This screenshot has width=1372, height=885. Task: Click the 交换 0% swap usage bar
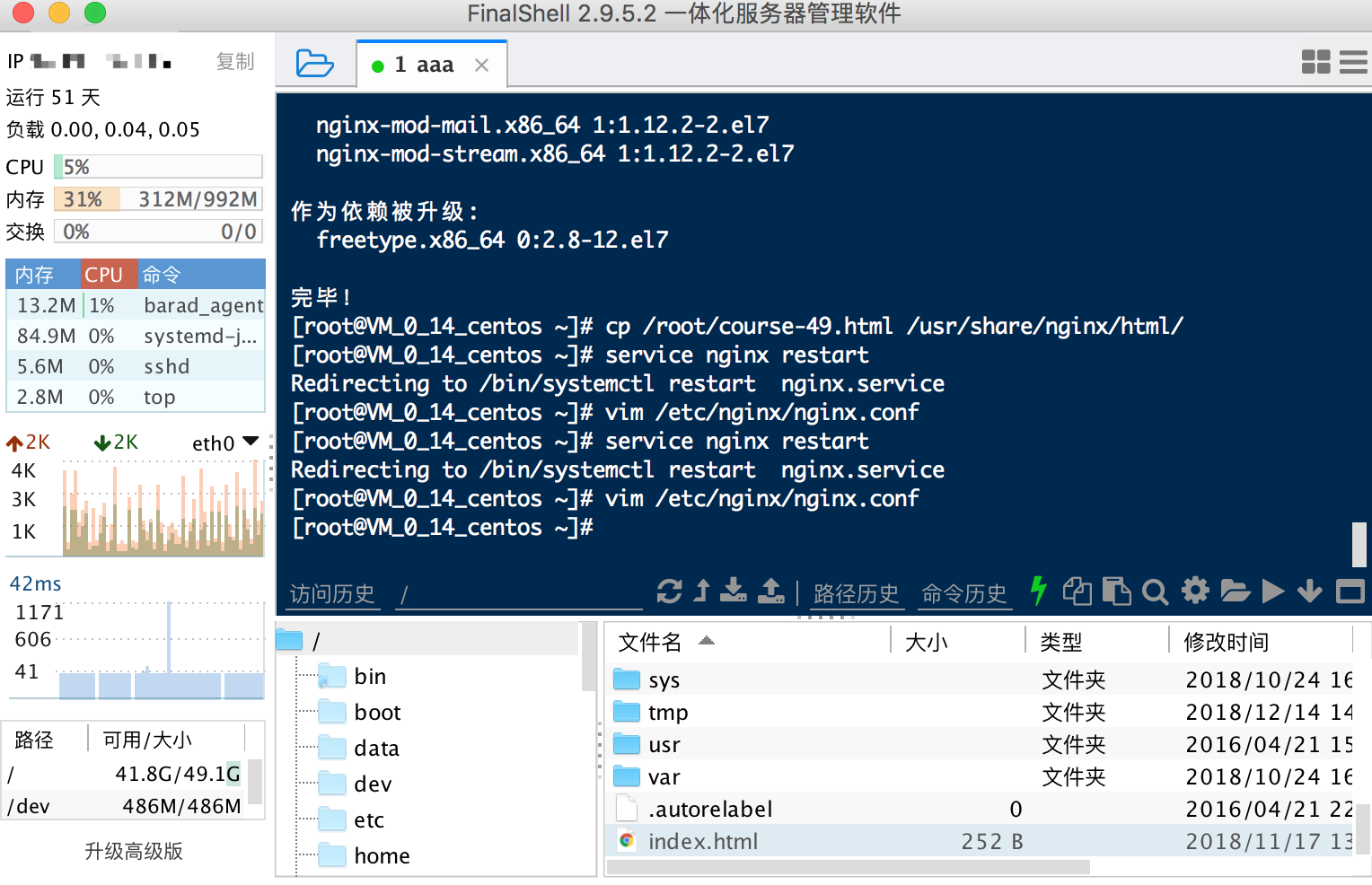coord(158,232)
